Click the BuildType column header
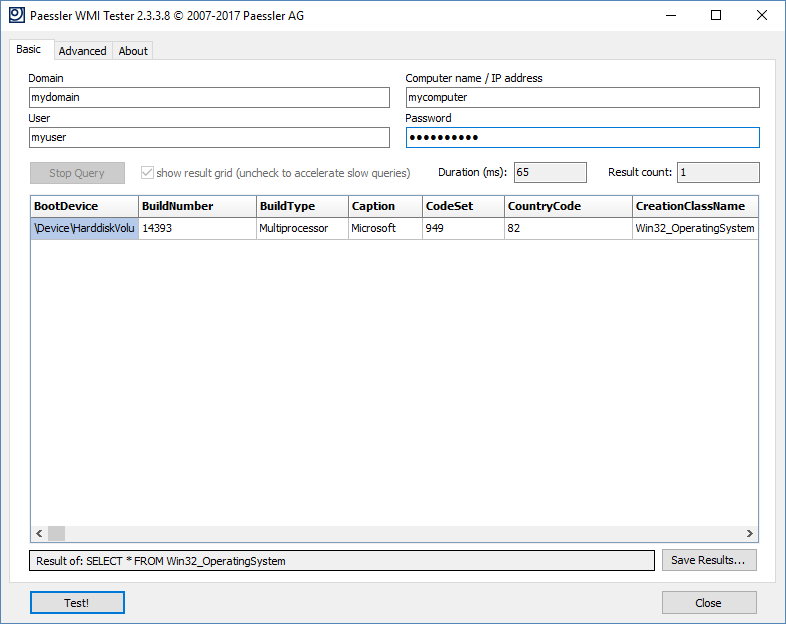This screenshot has width=786, height=624. click(302, 206)
